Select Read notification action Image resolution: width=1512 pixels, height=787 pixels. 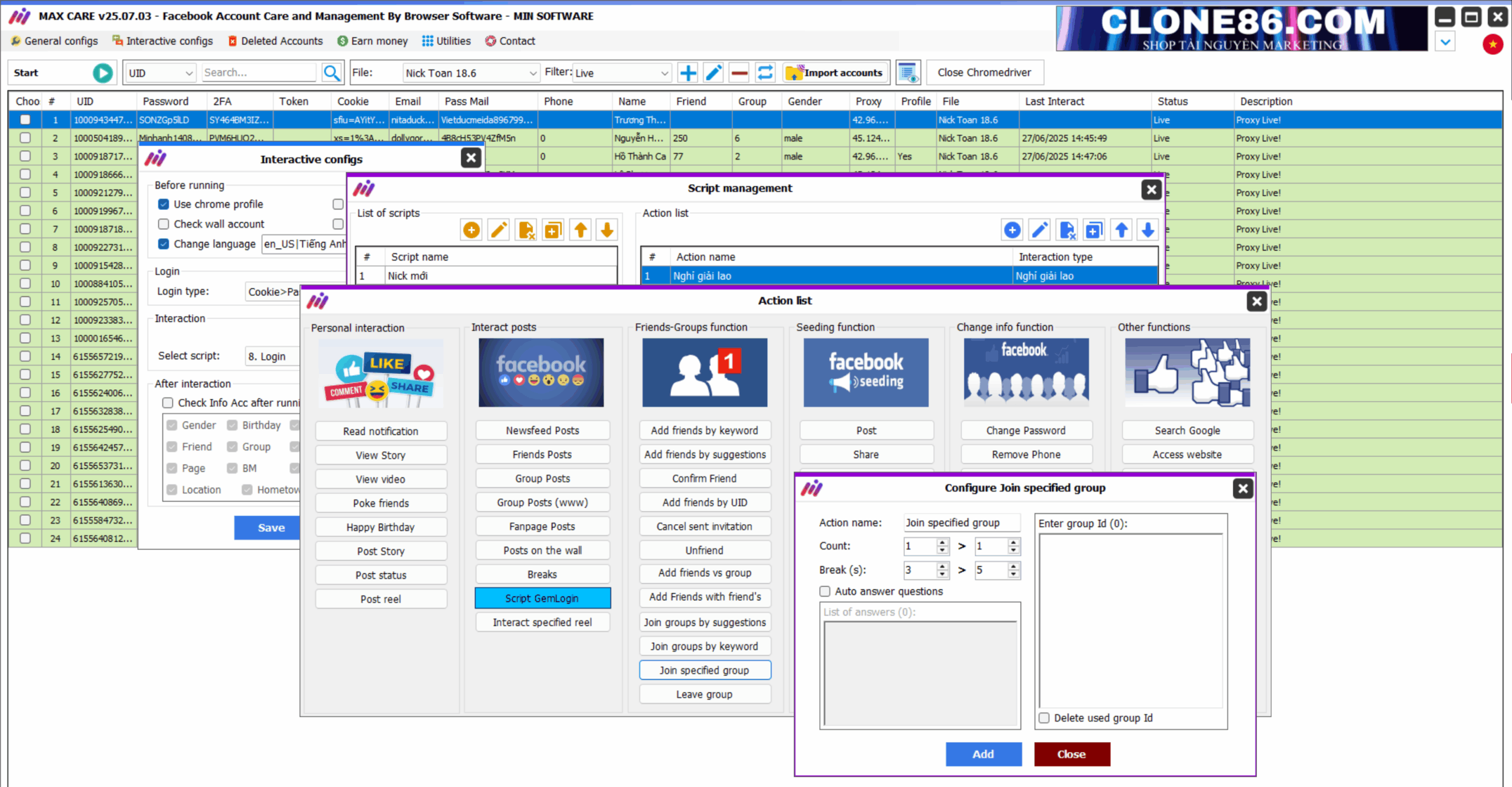[x=381, y=431]
